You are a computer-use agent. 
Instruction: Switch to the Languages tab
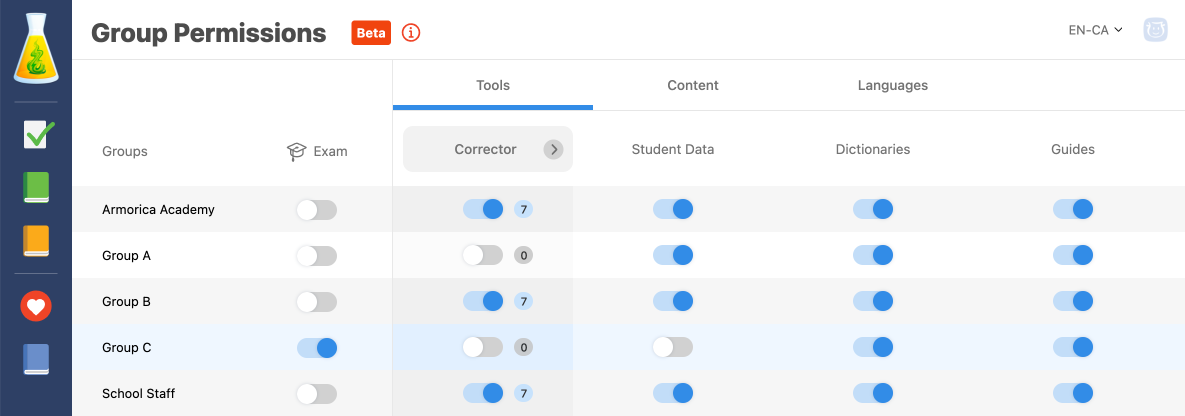[893, 86]
